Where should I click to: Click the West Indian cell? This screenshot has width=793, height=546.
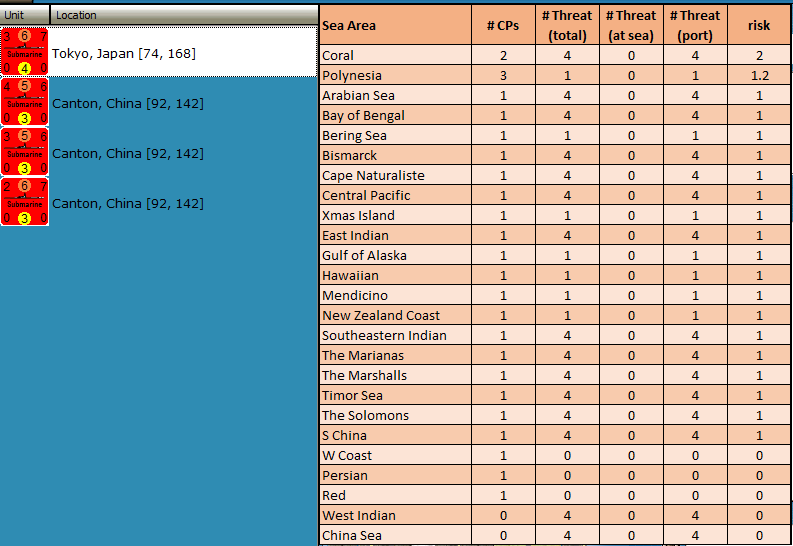(395, 515)
